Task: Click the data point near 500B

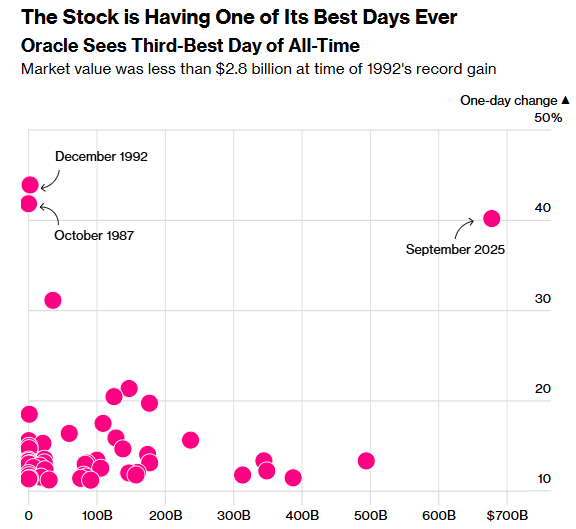Action: point(366,460)
